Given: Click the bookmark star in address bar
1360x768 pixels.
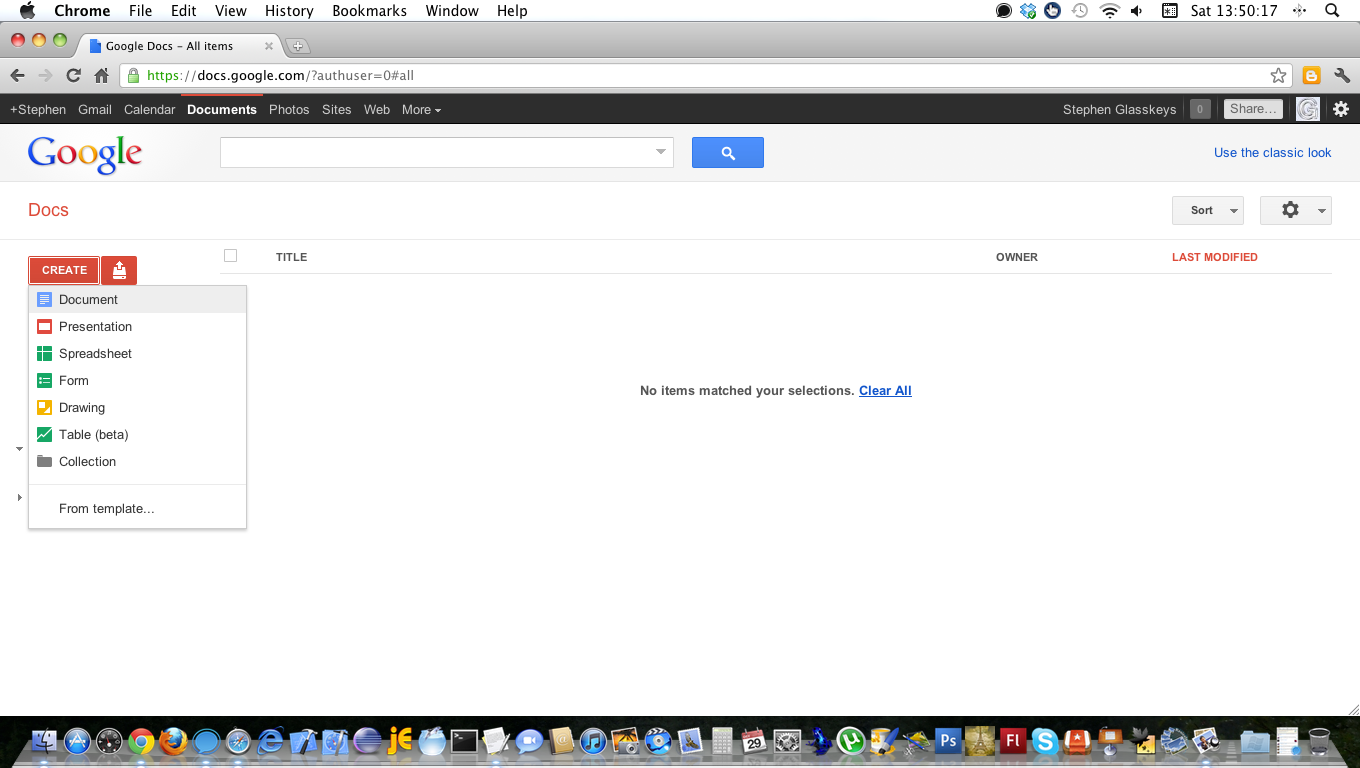Looking at the screenshot, I should click(x=1278, y=75).
